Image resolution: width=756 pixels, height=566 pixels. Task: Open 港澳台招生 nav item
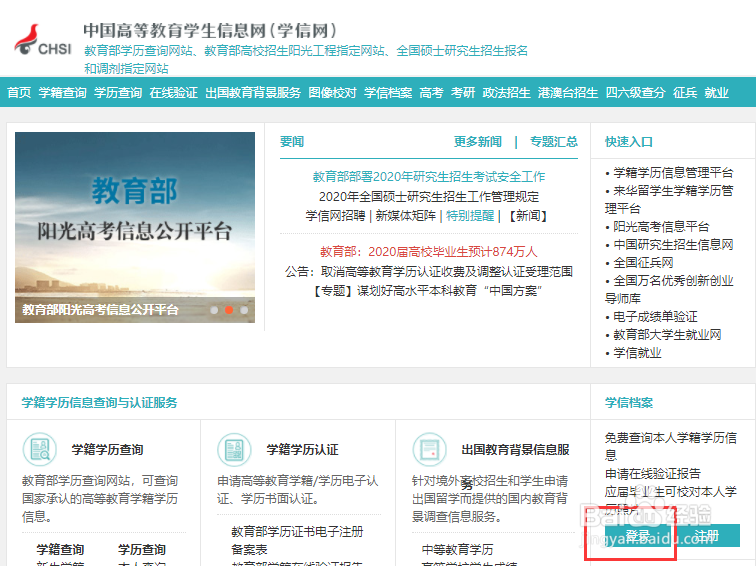click(x=568, y=93)
